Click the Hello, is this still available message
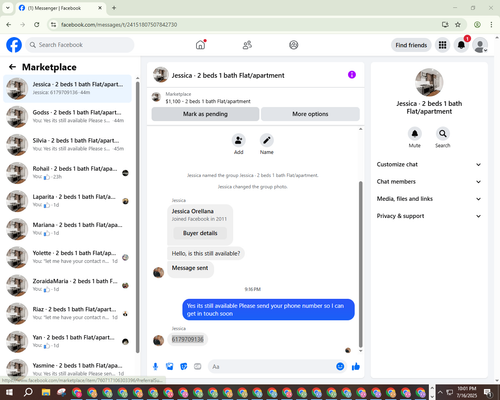500x400 pixels. (x=206, y=253)
